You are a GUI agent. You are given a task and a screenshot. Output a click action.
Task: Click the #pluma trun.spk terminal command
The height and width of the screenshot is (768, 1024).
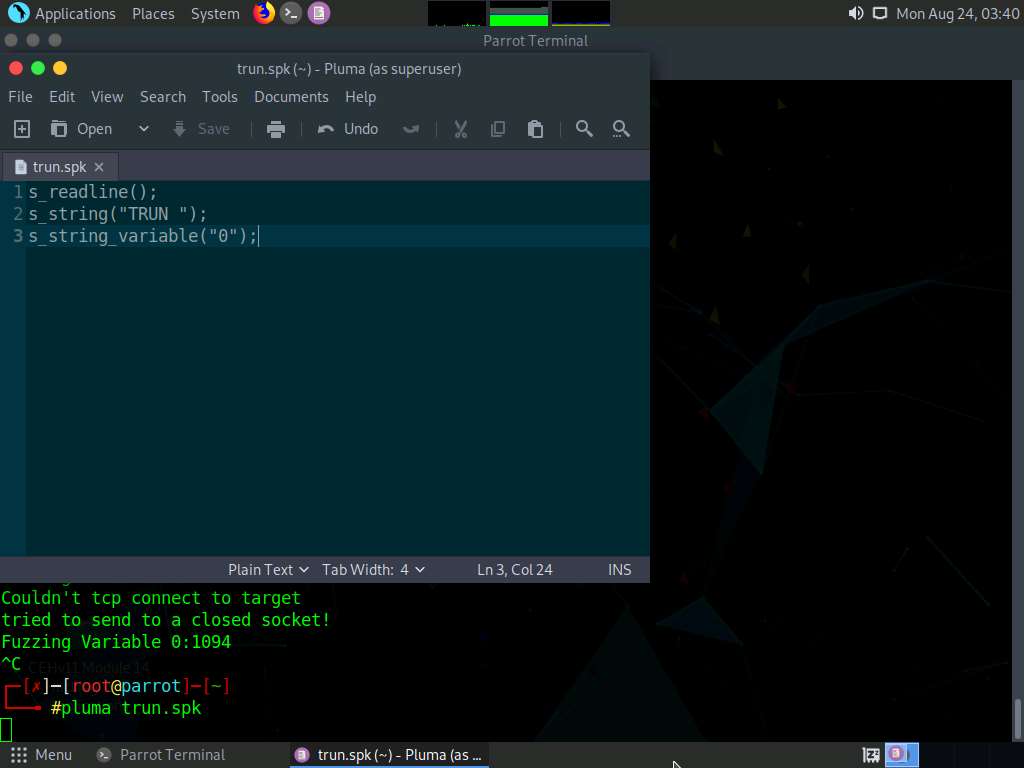coord(126,708)
